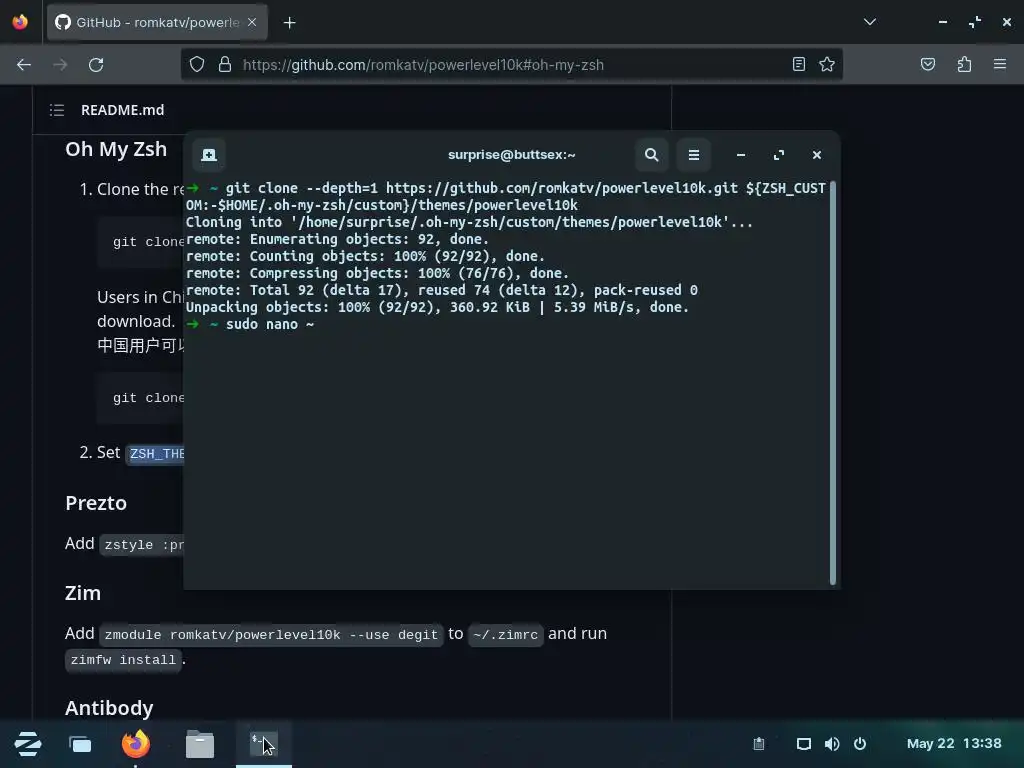
Task: Click the Antibody heading
Action: point(109,708)
